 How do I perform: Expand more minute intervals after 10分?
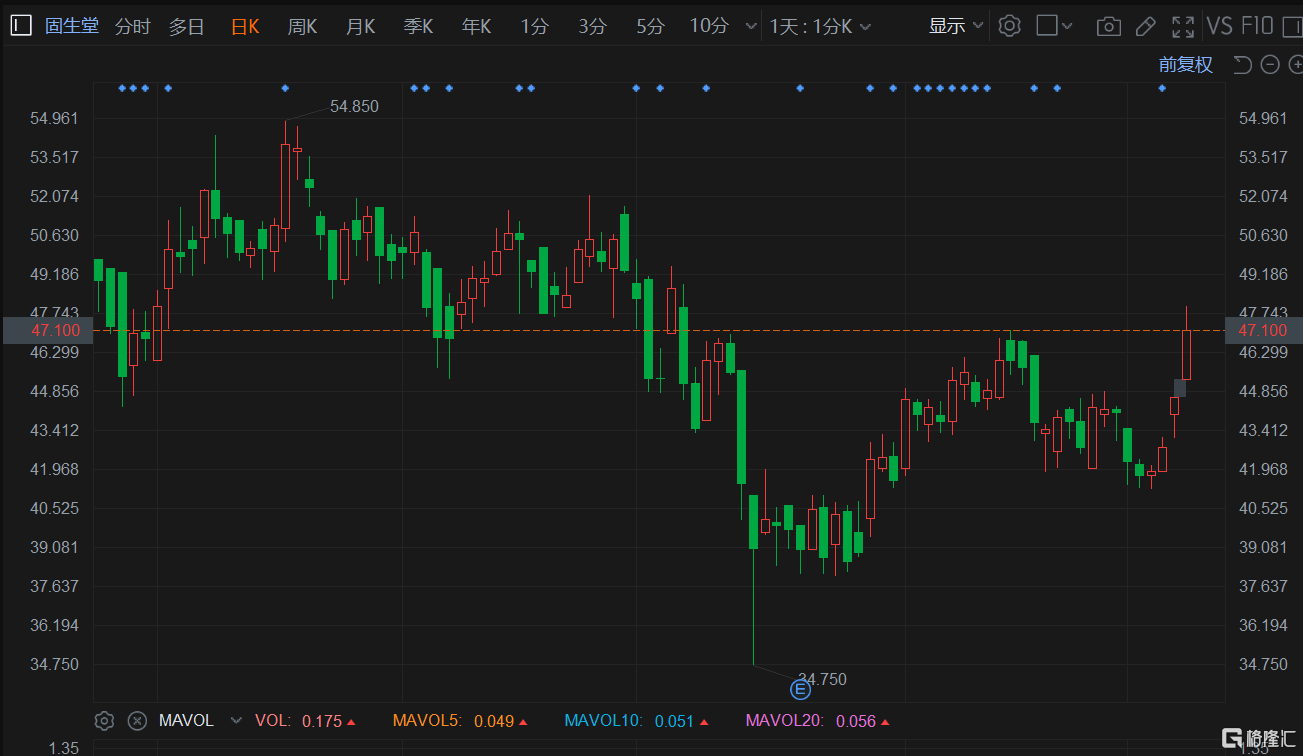751,27
